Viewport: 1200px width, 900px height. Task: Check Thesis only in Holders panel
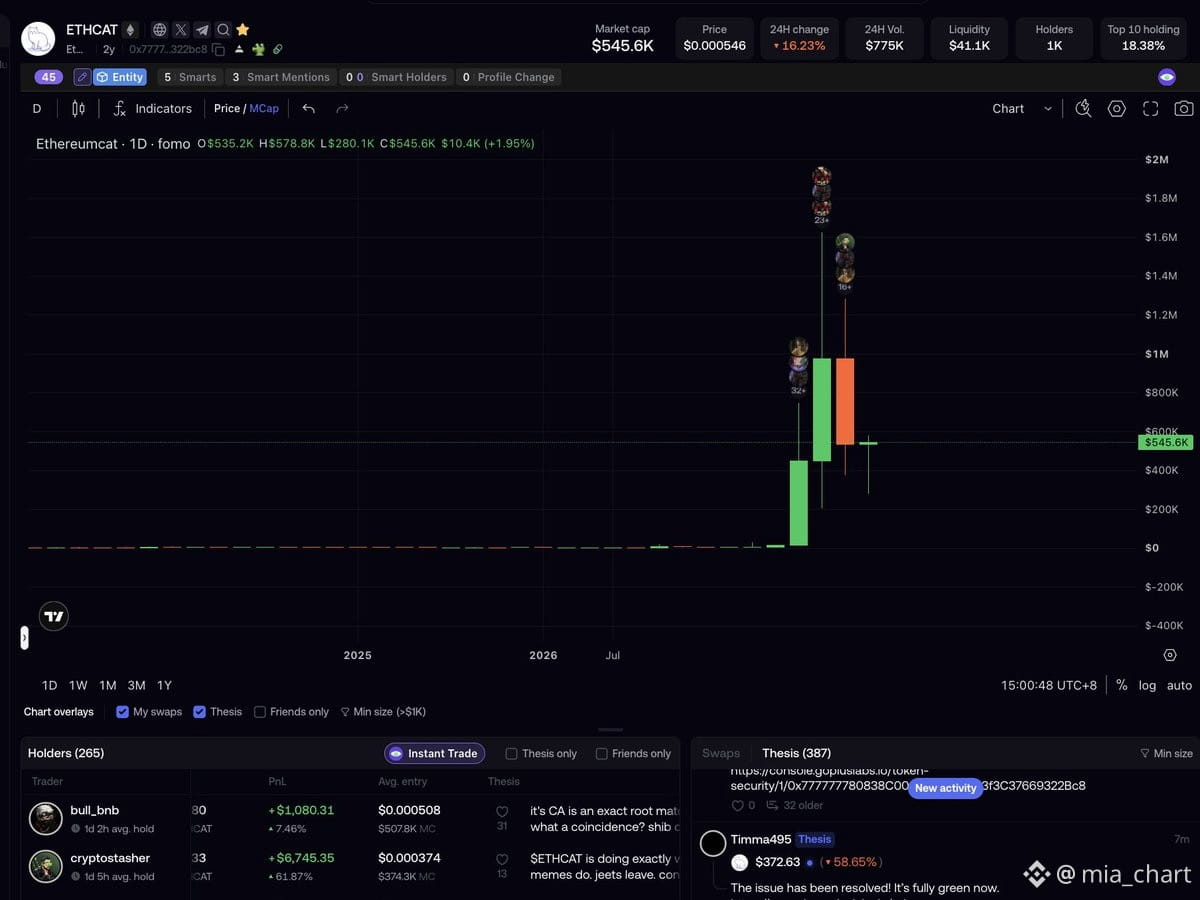coord(511,754)
